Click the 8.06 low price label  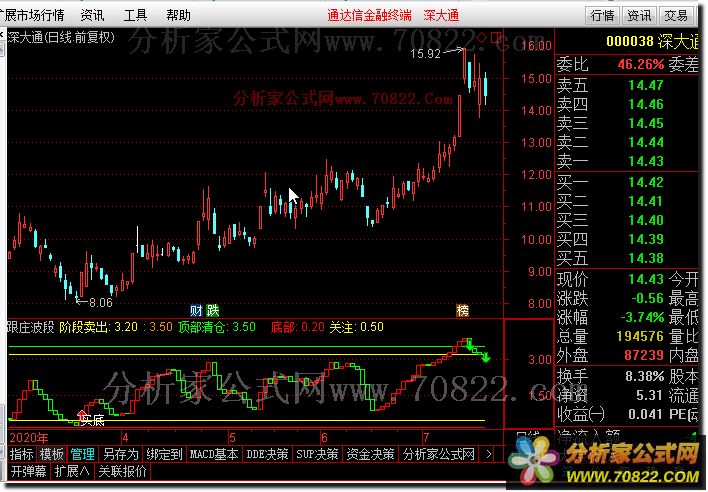(100, 302)
